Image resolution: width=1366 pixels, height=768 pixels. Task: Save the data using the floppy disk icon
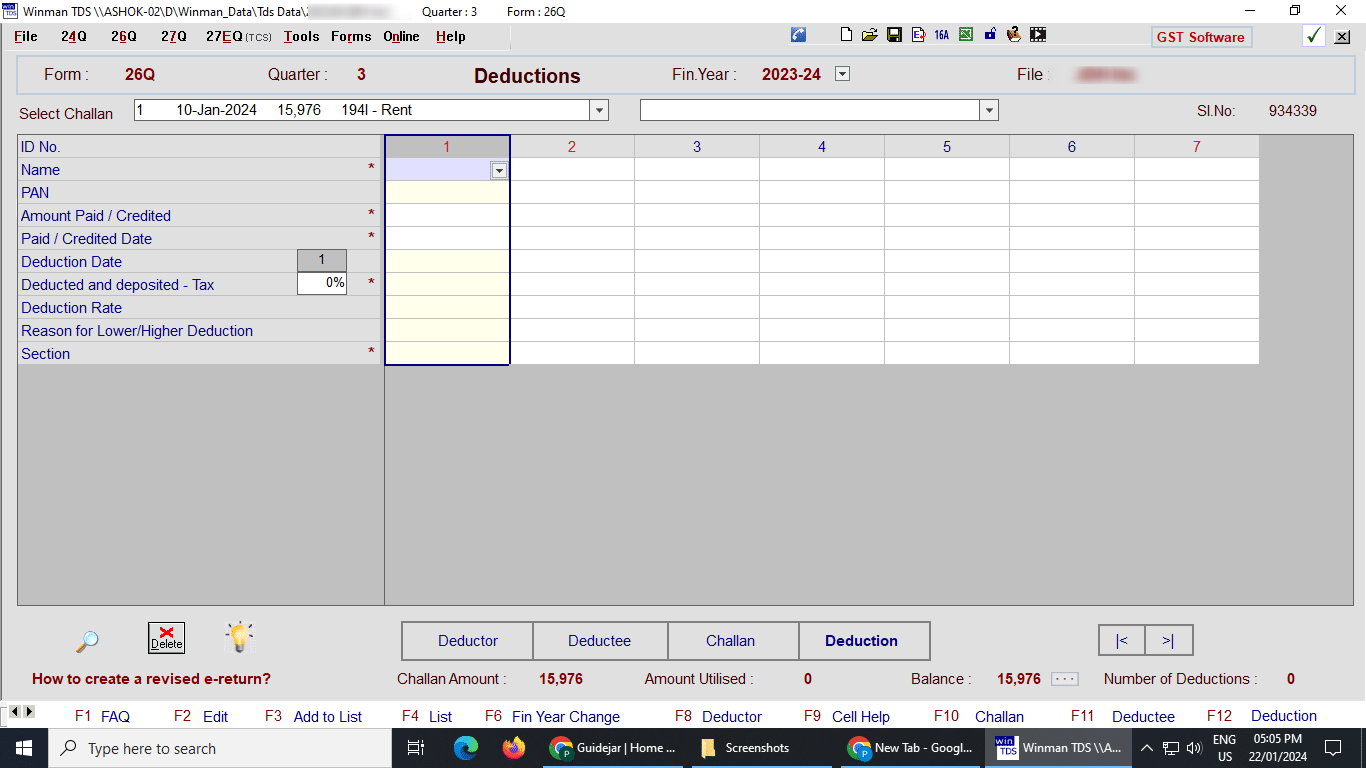pyautogui.click(x=893, y=34)
